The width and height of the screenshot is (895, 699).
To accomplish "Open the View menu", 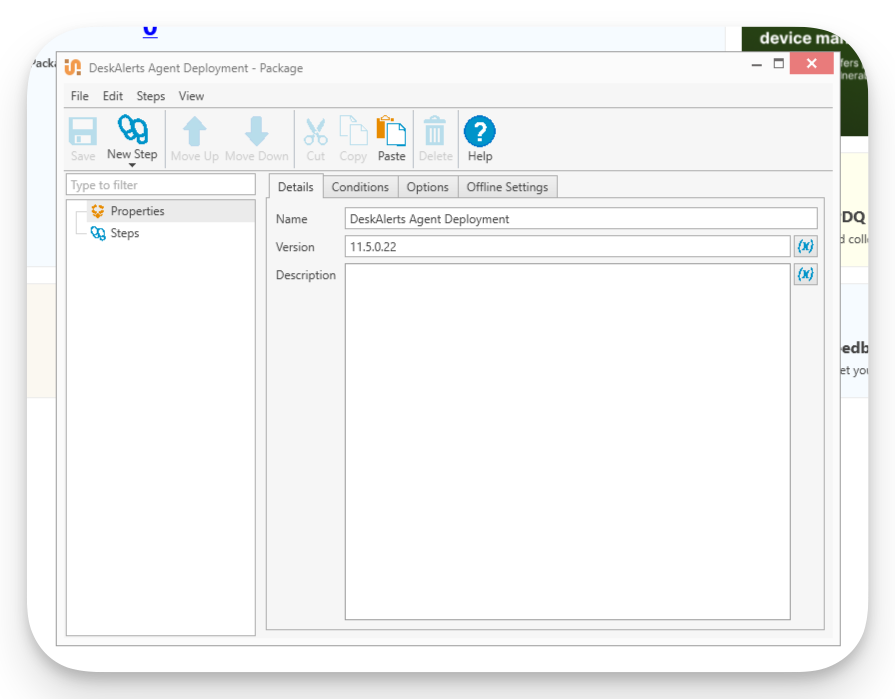I will pyautogui.click(x=191, y=95).
